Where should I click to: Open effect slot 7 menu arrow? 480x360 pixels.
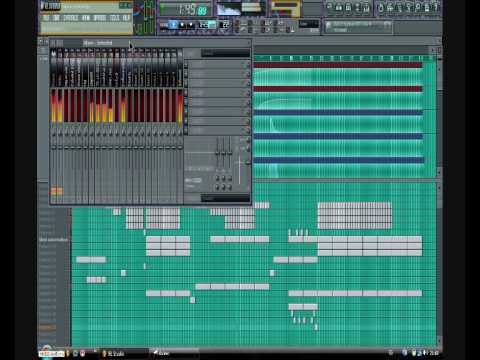(x=186, y=121)
